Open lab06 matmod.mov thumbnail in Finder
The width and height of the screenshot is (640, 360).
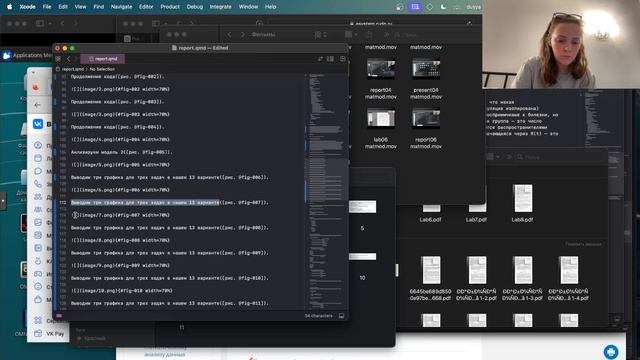(381, 118)
